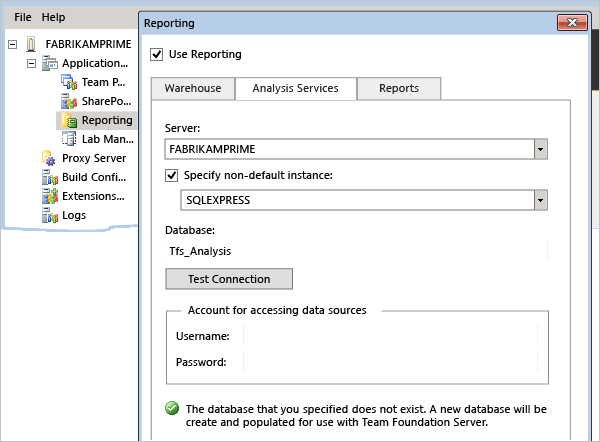Click the Build Configuration icon
The width and height of the screenshot is (600, 442).
(x=49, y=178)
